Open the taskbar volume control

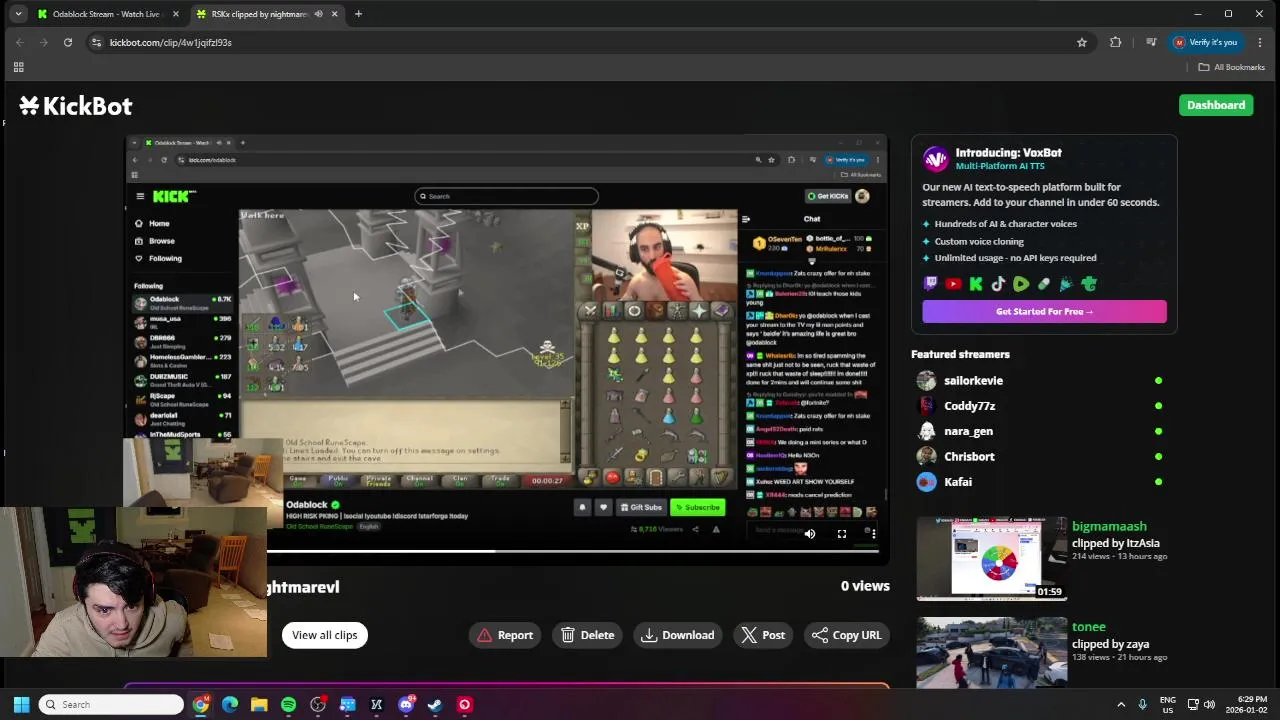(1209, 705)
